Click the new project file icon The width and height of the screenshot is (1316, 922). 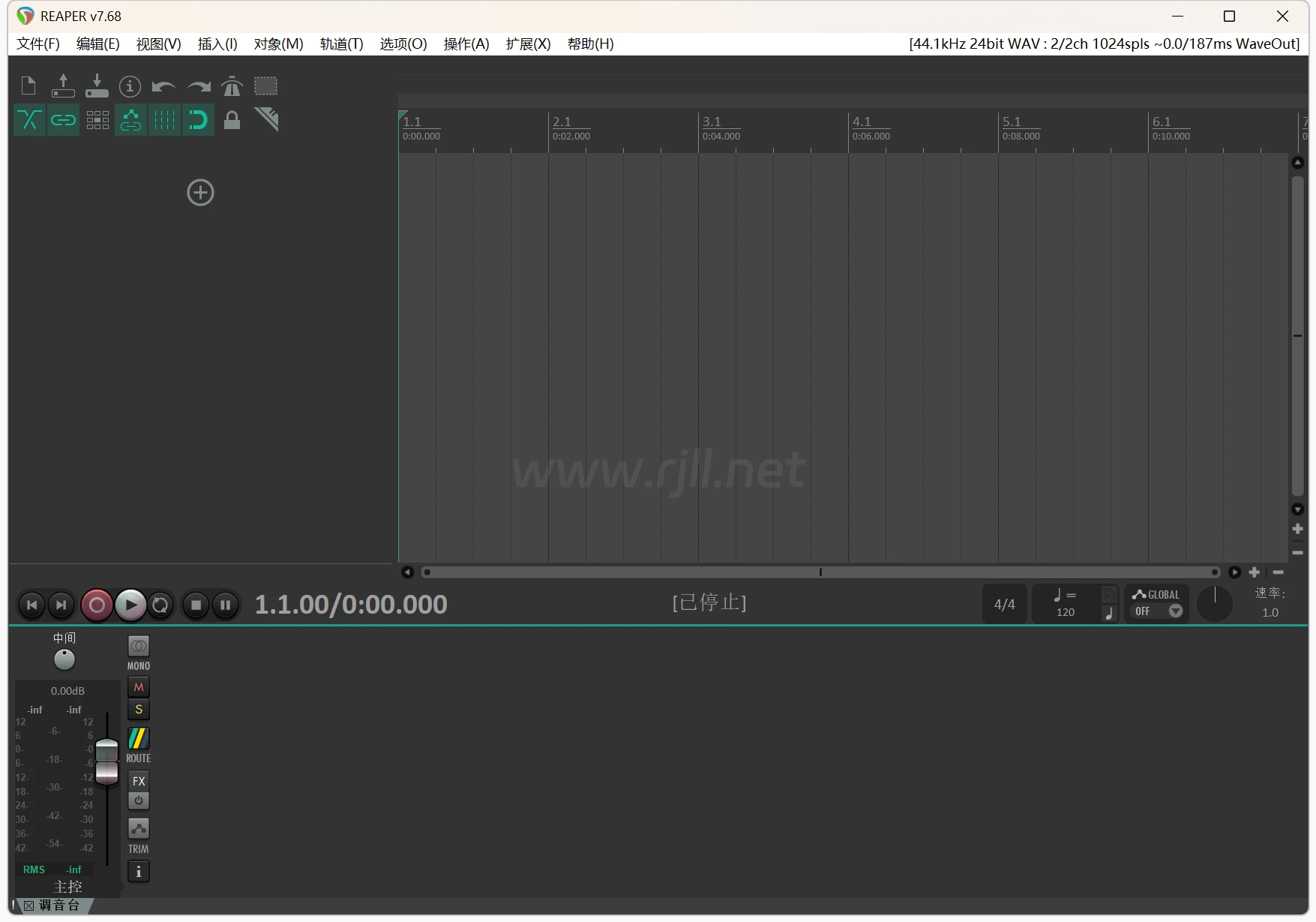pos(28,86)
